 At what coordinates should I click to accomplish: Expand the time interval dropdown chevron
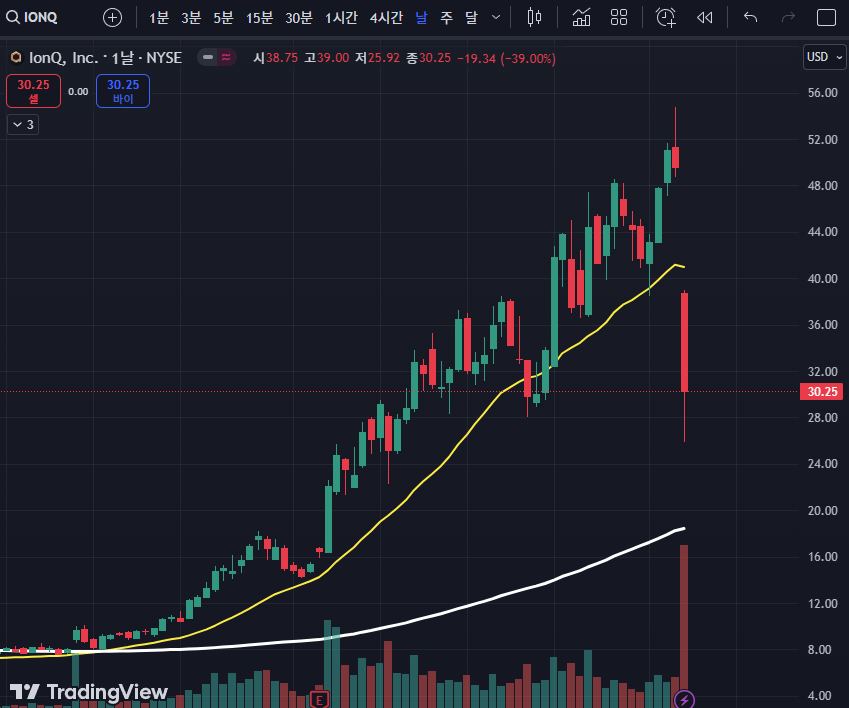[495, 17]
